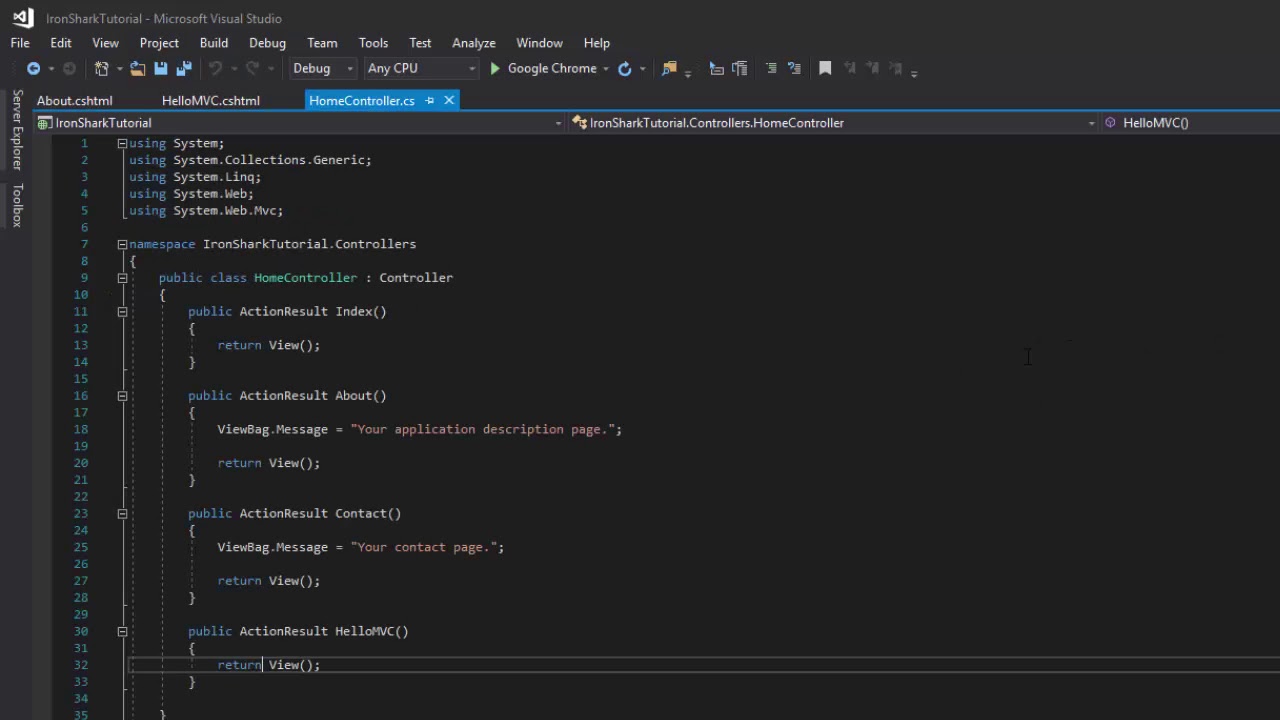Collapse the HomeController class block
This screenshot has height=720, width=1280.
pos(122,278)
